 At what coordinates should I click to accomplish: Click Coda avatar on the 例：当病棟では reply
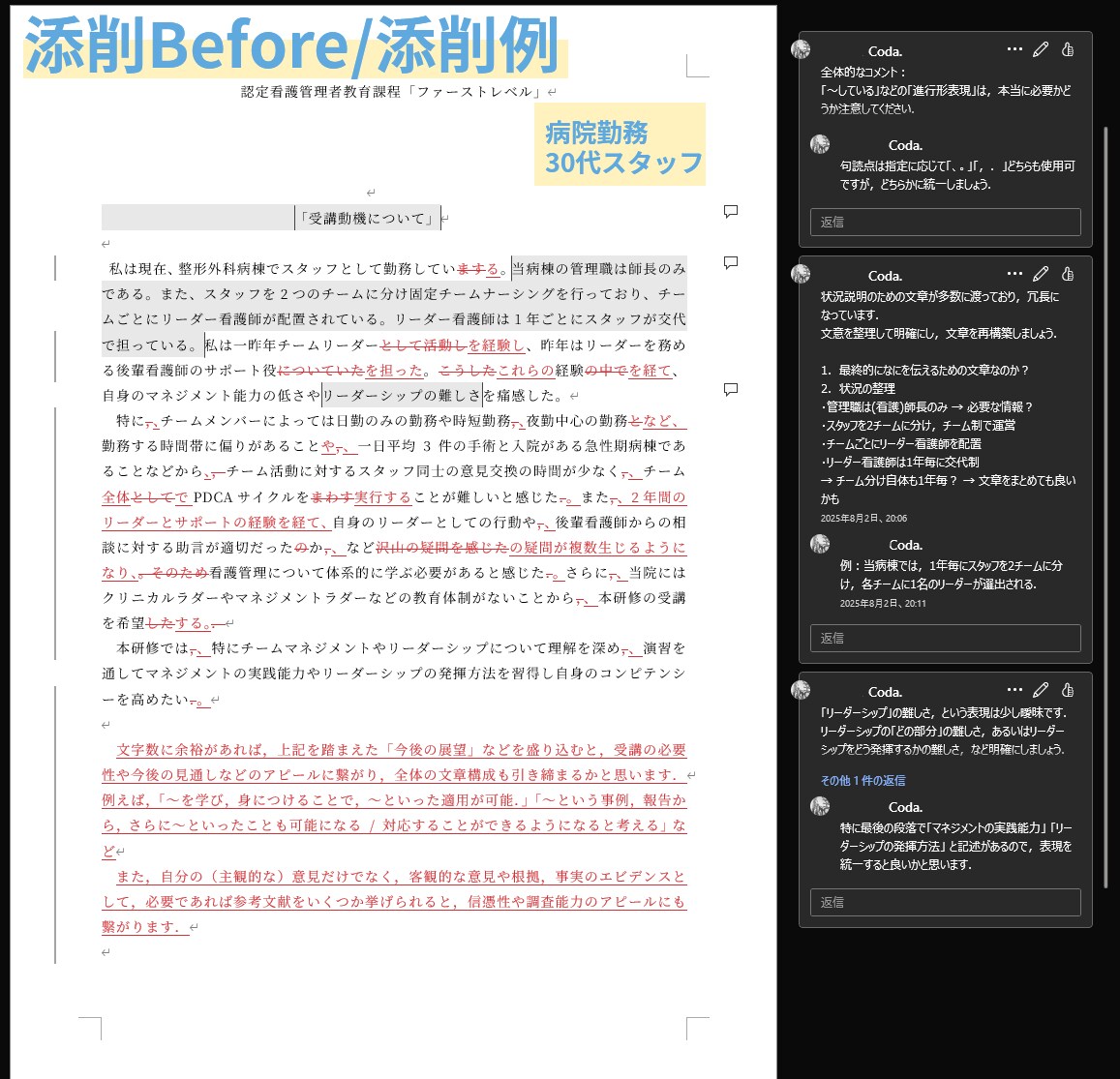(820, 544)
